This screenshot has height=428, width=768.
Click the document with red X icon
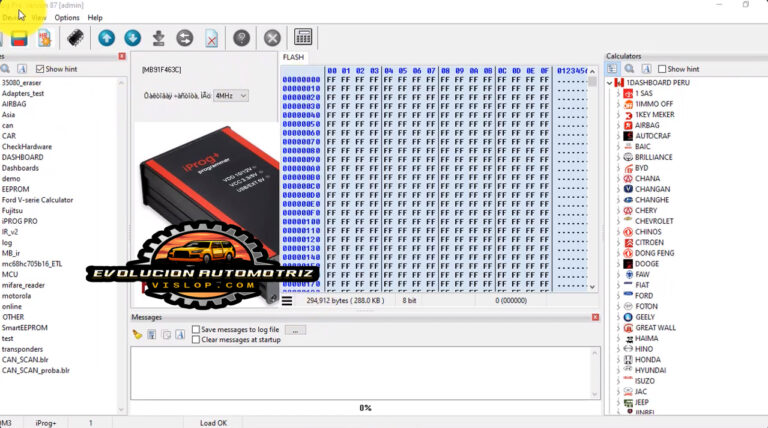coord(212,38)
